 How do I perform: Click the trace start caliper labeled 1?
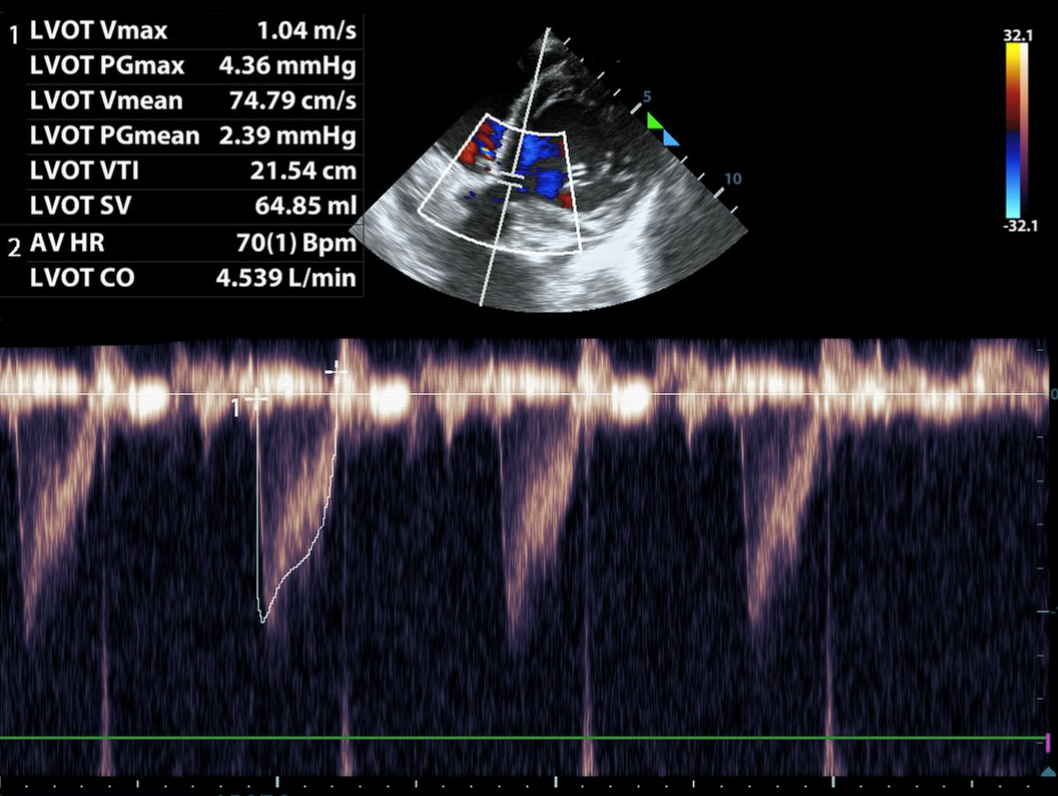(x=257, y=399)
